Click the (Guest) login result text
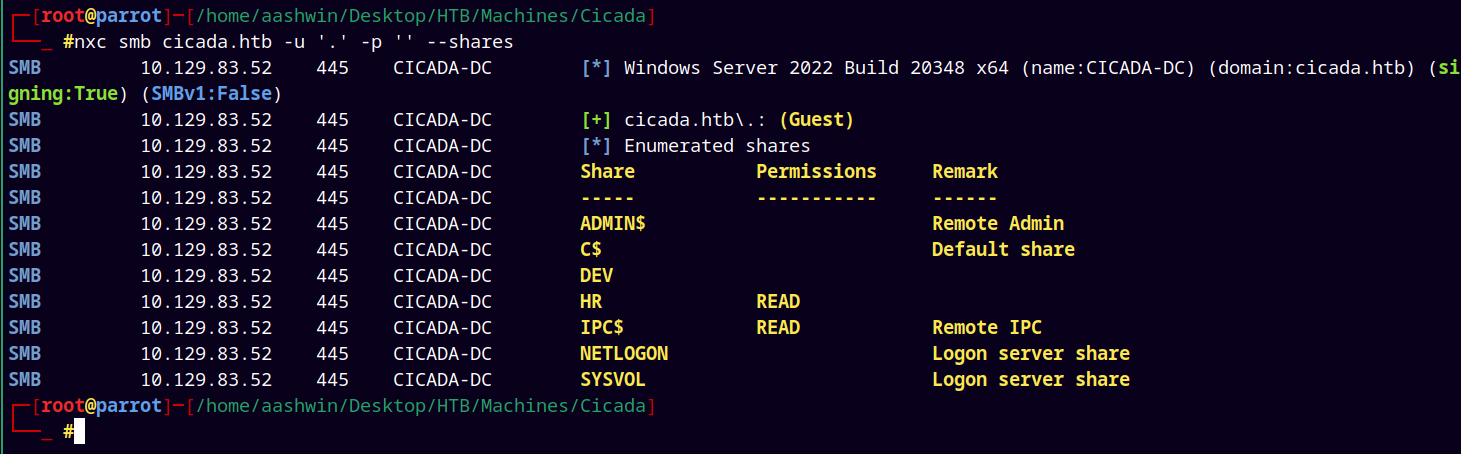This screenshot has width=1461, height=454. [816, 119]
